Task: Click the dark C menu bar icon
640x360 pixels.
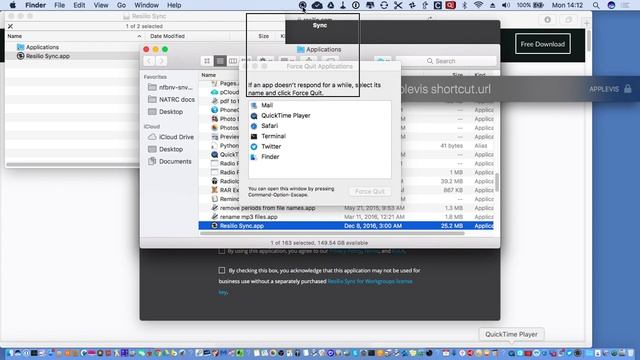Action: (x=438, y=5)
